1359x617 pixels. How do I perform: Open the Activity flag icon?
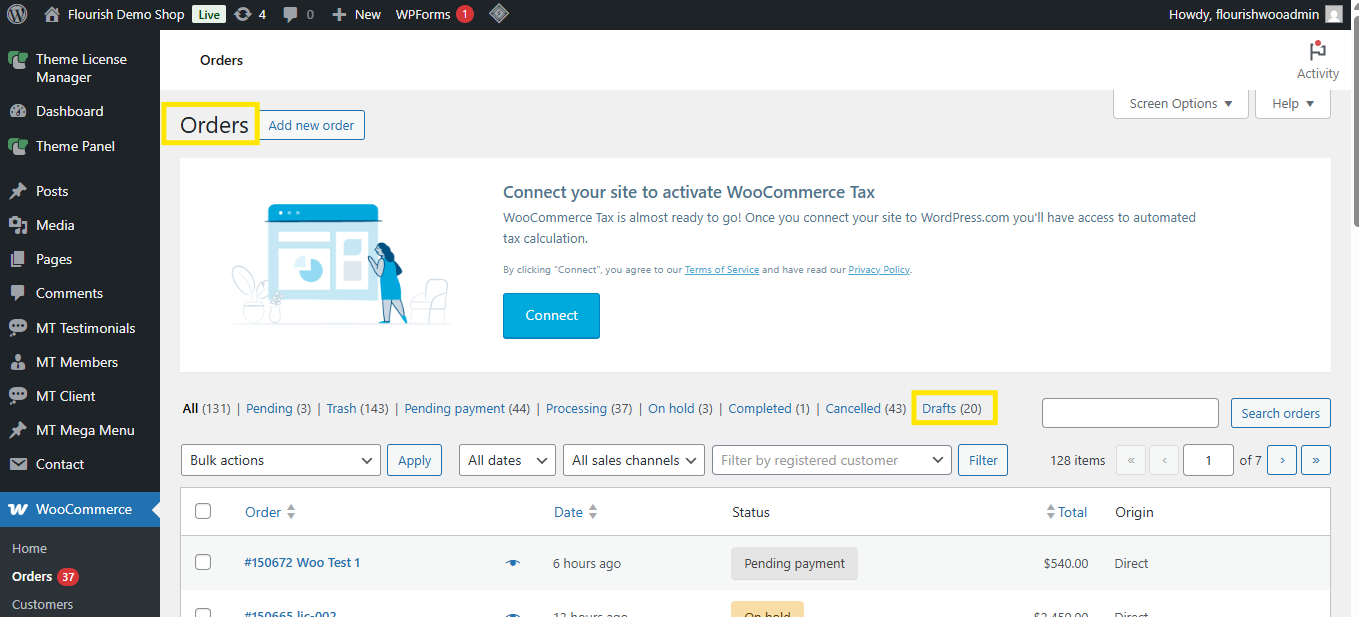coord(1317,51)
